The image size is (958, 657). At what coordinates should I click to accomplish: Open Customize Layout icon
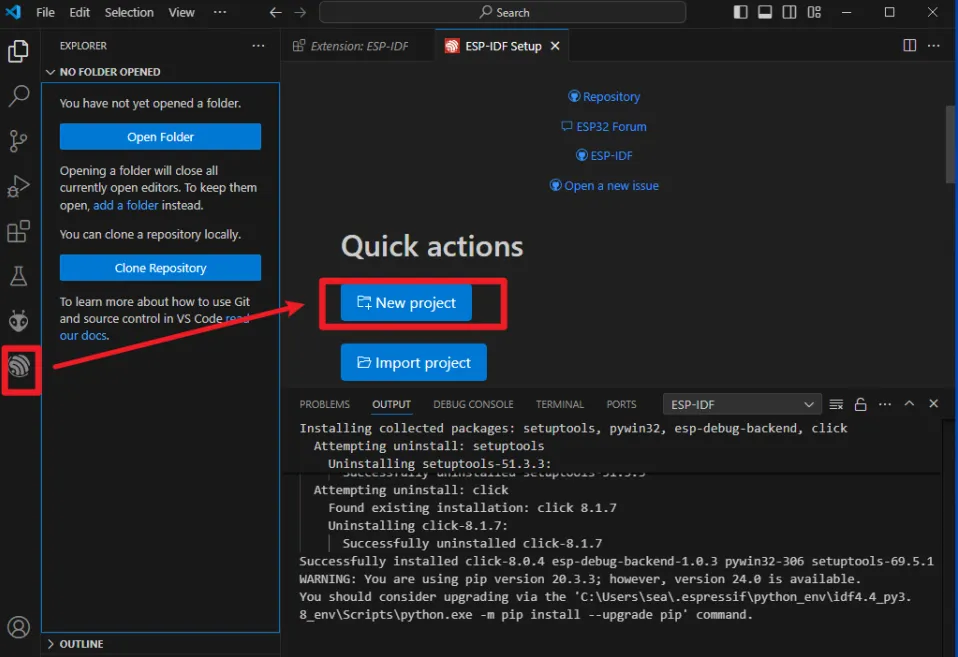814,12
